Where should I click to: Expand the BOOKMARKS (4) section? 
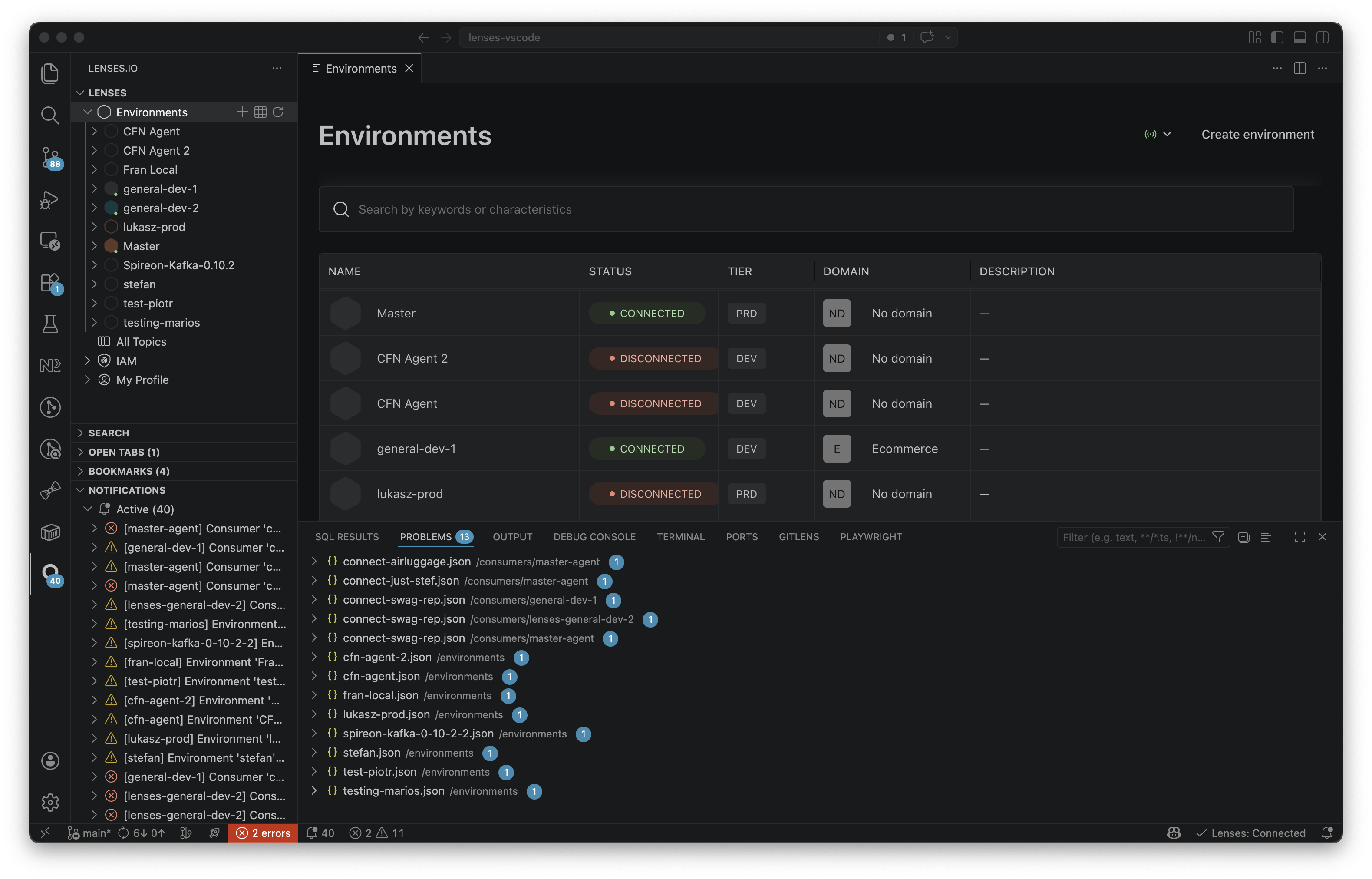pyautogui.click(x=129, y=471)
